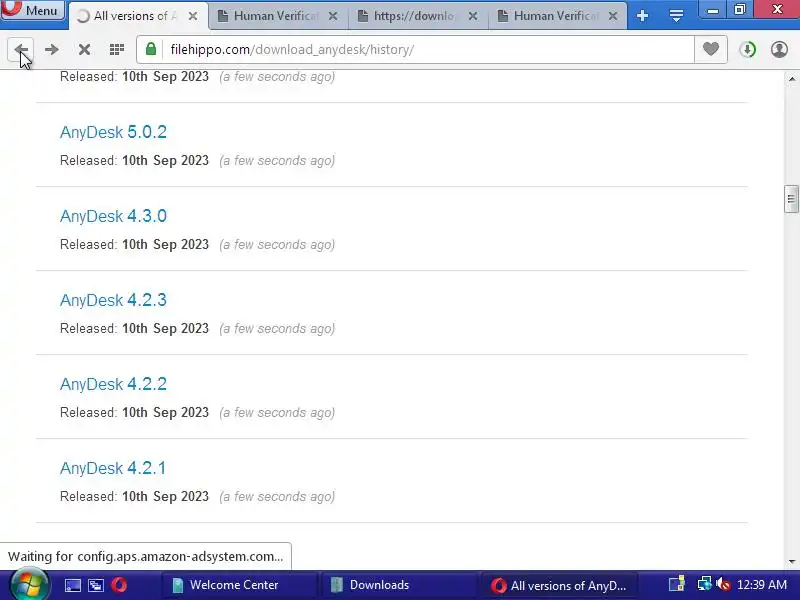This screenshot has height=600, width=800.
Task: Click the 12:39 AM clock
Action: (762, 585)
